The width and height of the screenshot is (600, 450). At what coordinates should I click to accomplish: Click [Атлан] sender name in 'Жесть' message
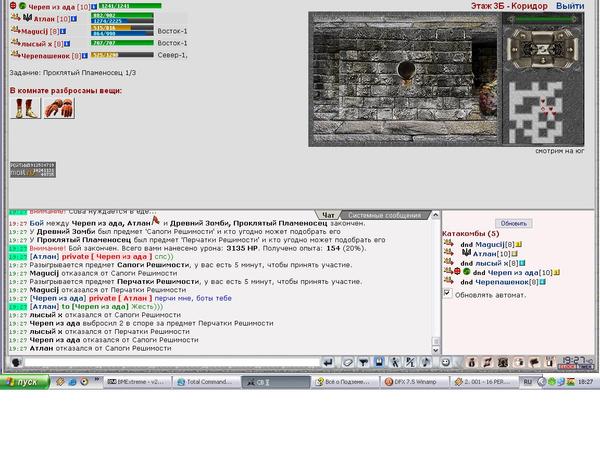44,307
